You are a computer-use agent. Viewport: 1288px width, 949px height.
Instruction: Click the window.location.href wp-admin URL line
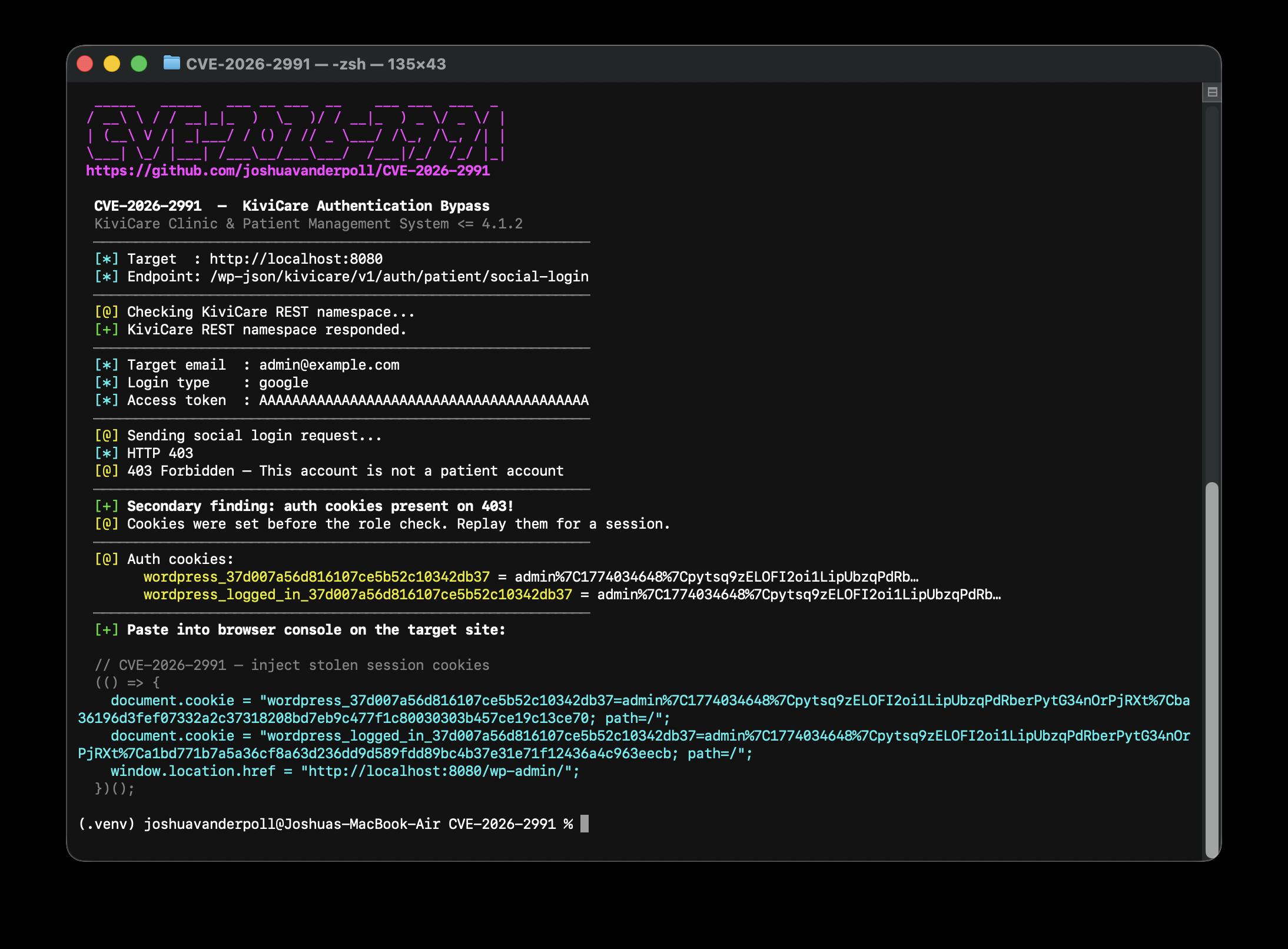(344, 771)
